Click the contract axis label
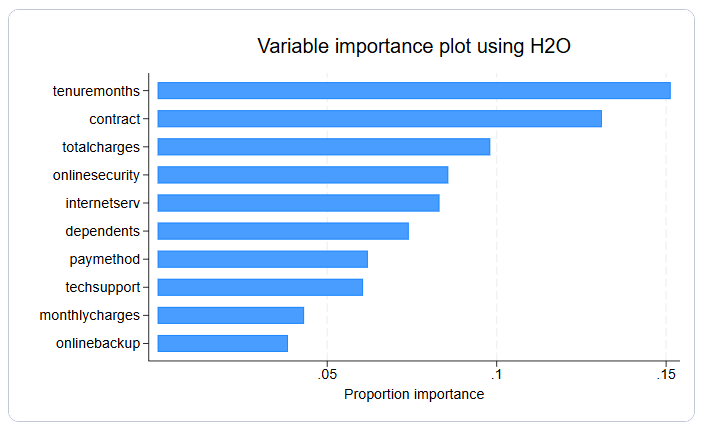This screenshot has height=431, width=703. click(115, 119)
